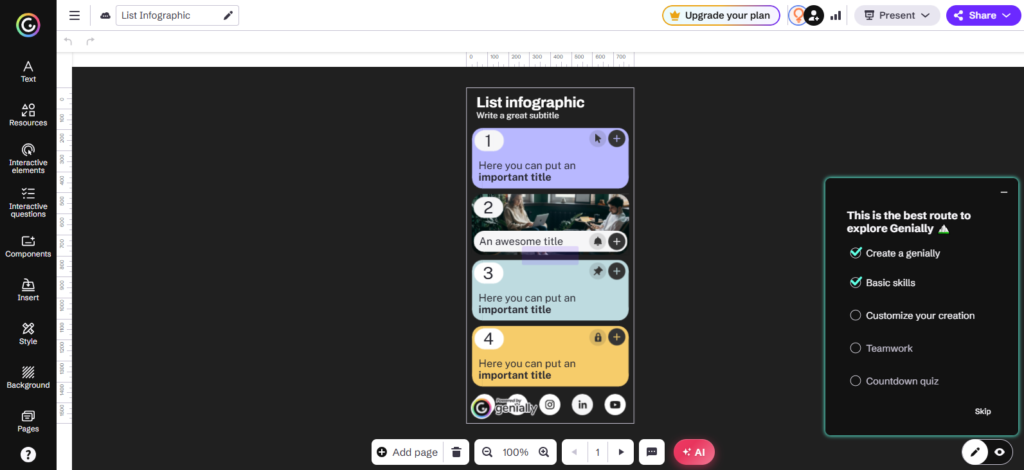Click the plus button on card 4
Viewport: 1024px width, 470px height.
pos(616,337)
